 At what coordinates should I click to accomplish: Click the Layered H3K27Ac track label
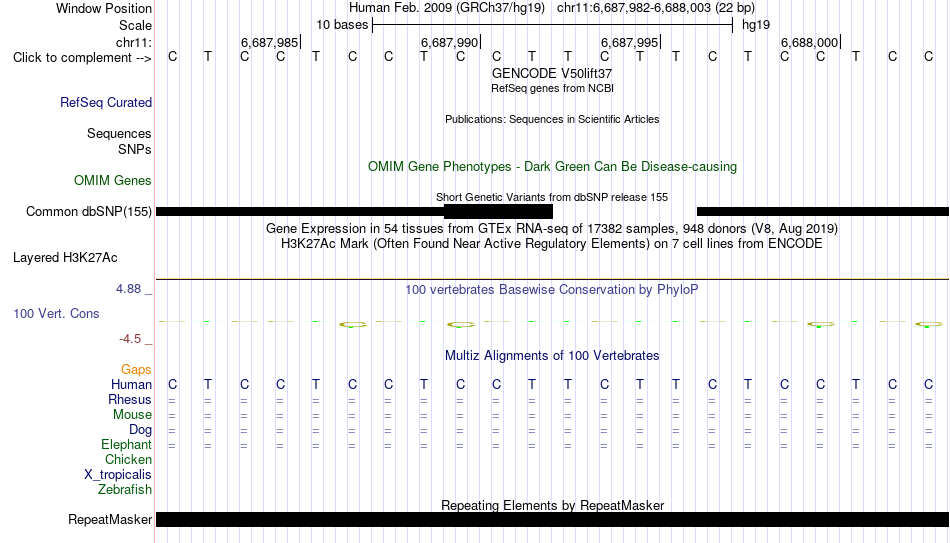coord(65,258)
